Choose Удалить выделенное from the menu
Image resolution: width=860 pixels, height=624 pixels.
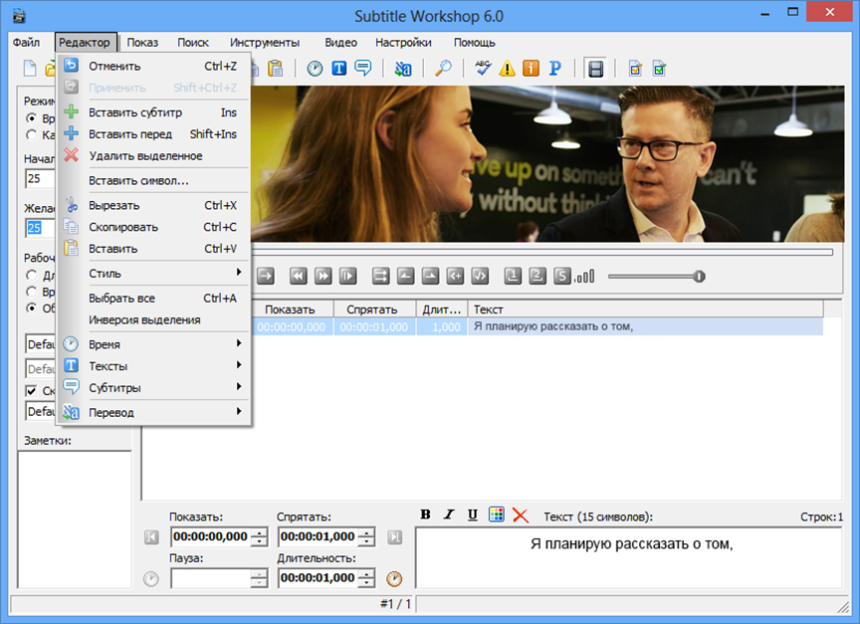[155, 156]
